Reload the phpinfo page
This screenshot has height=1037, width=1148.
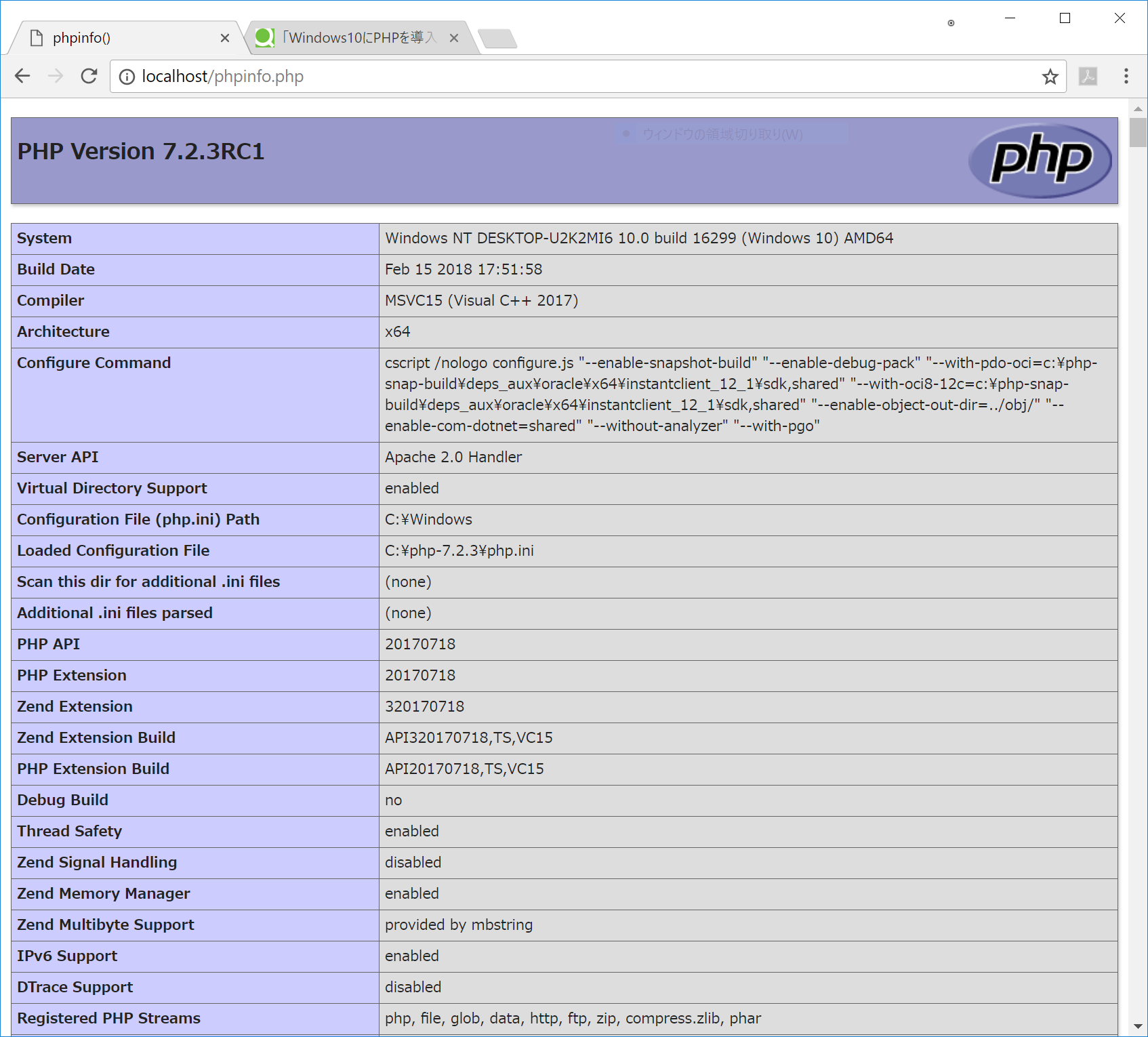click(89, 76)
